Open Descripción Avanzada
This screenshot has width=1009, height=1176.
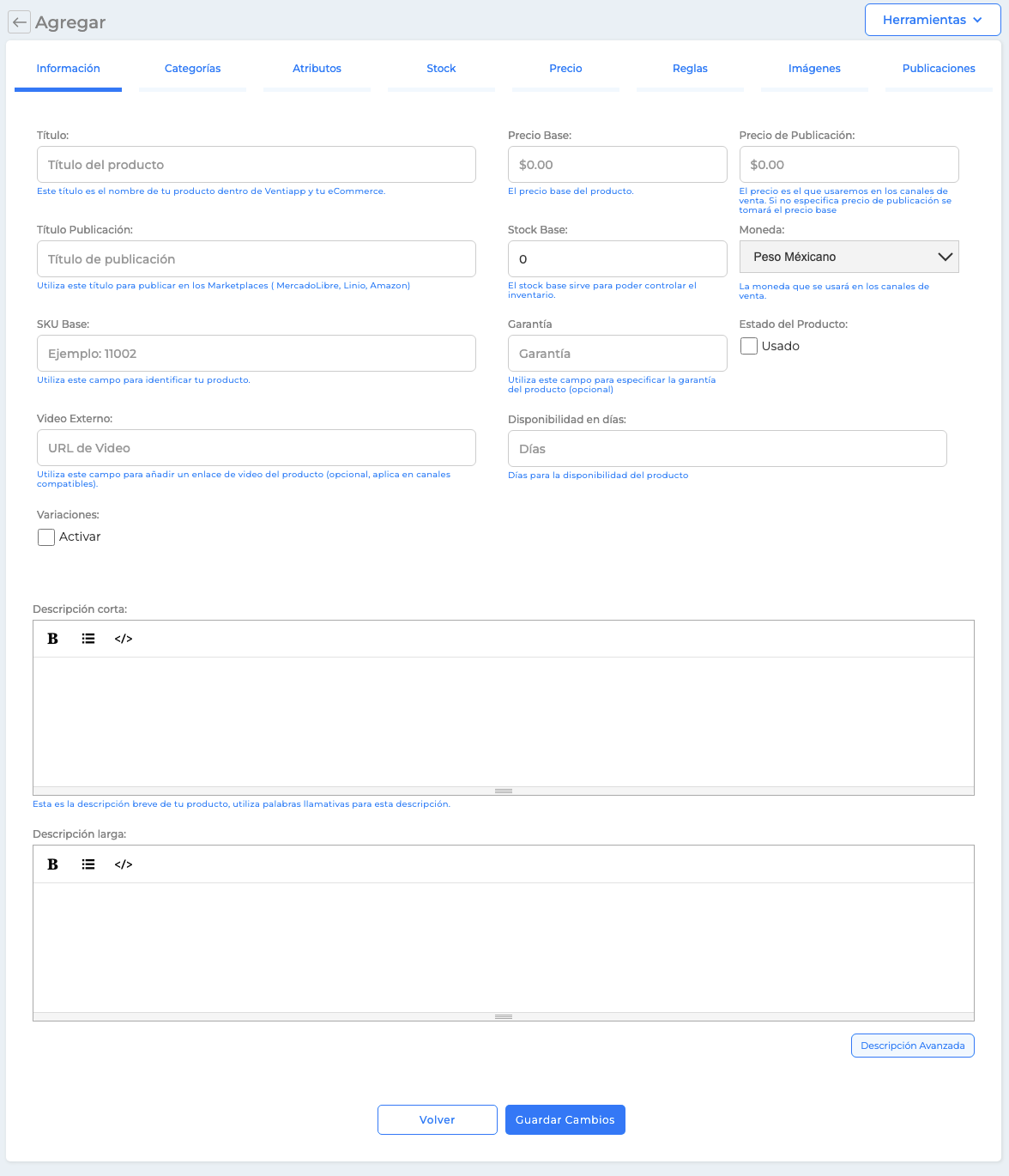[x=913, y=1046]
